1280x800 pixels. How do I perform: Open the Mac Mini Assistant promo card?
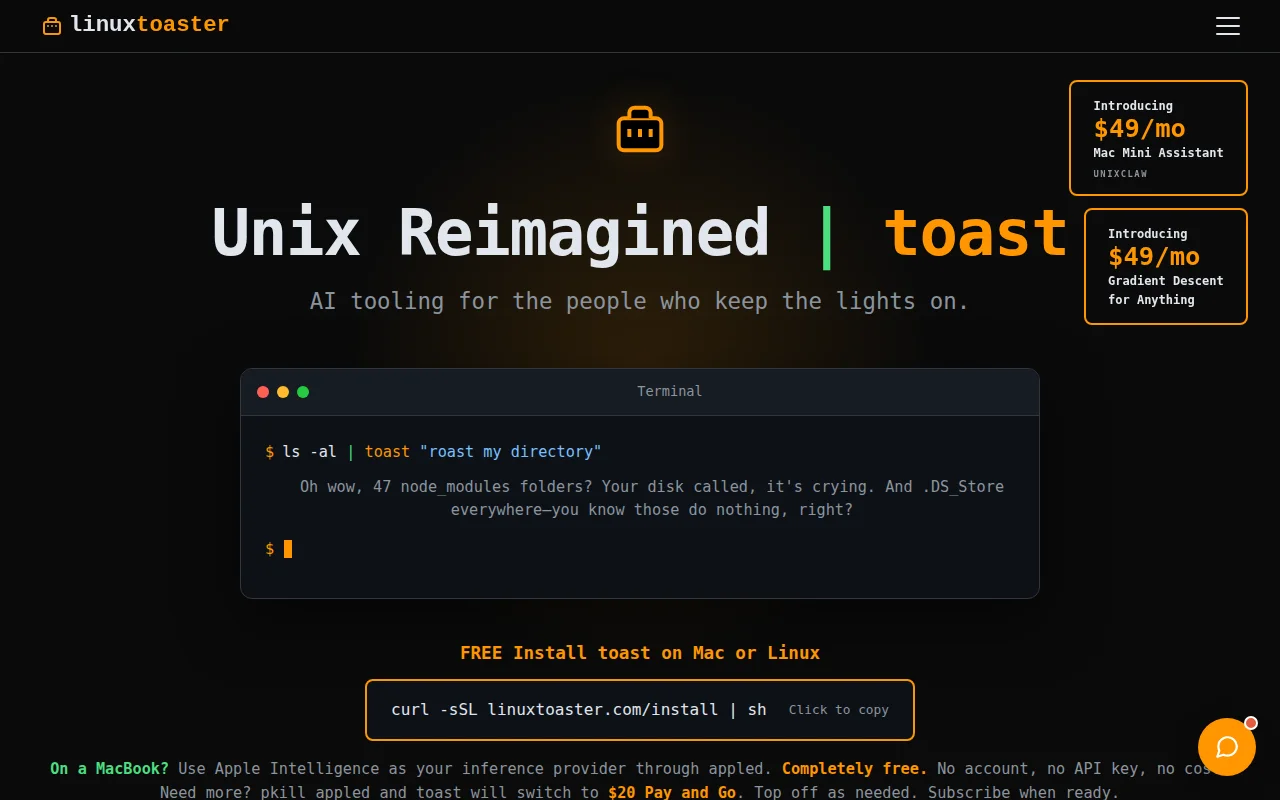coord(1158,138)
